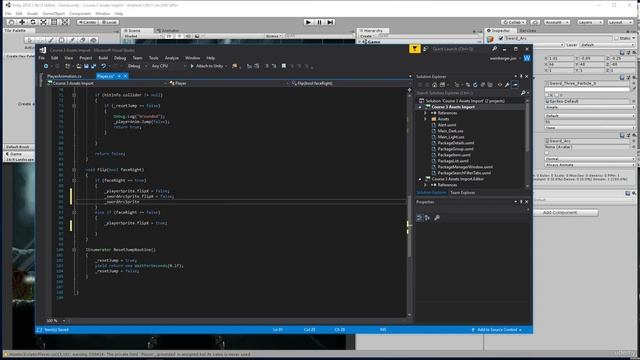Switch to Team Explorer tab

click(462, 193)
